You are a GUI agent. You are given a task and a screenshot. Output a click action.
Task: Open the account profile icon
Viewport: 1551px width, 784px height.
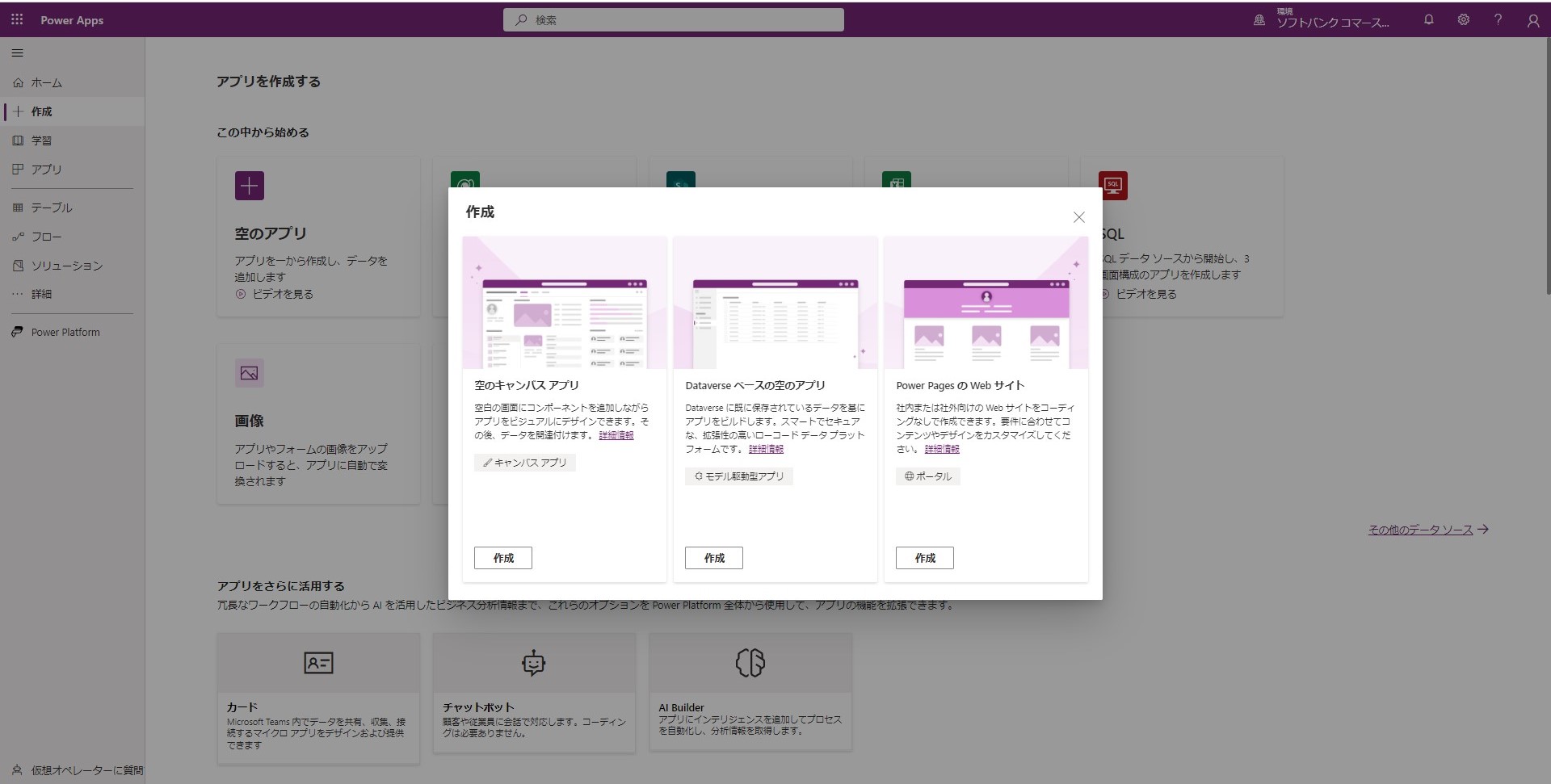tap(1532, 20)
